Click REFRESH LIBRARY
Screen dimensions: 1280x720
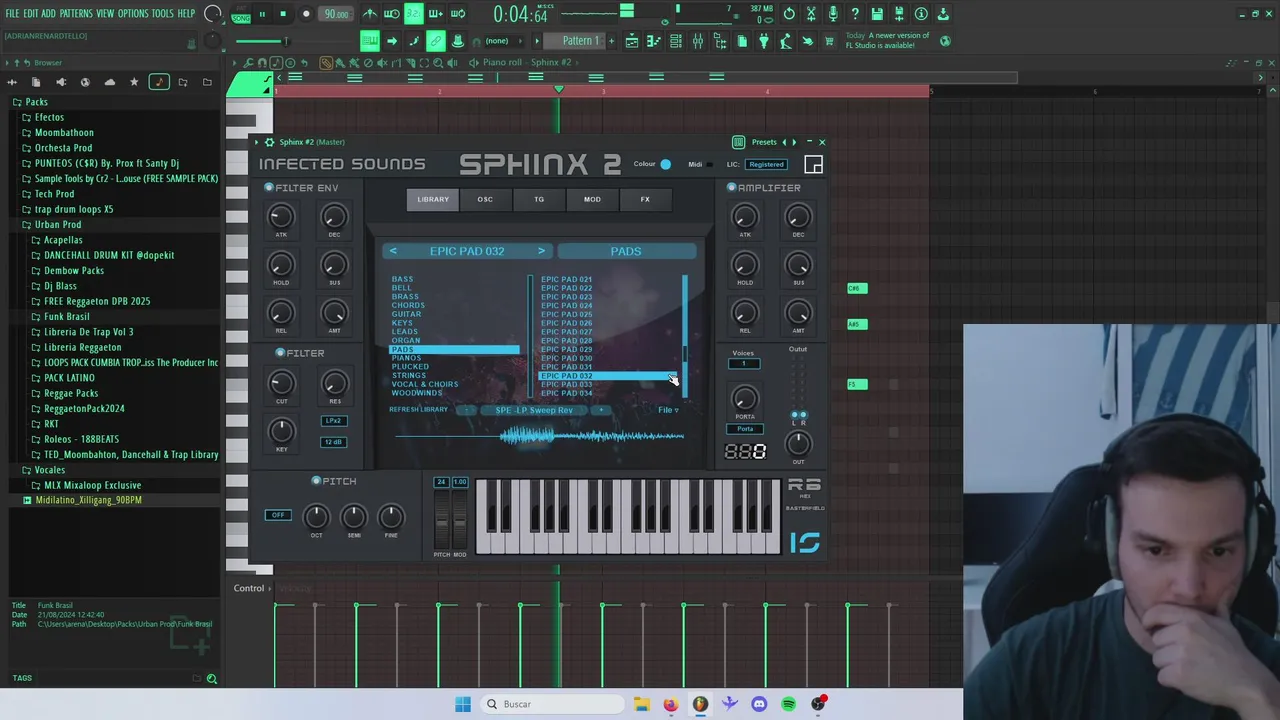pyautogui.click(x=419, y=410)
